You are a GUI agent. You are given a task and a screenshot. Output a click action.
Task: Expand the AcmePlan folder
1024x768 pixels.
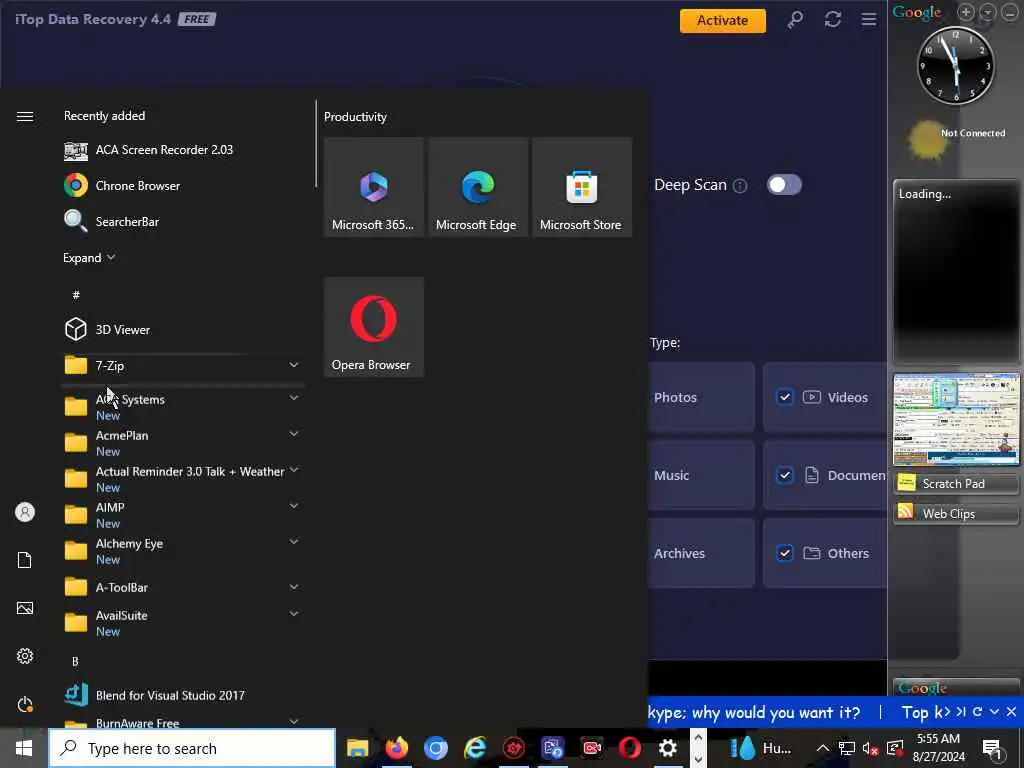pos(294,434)
